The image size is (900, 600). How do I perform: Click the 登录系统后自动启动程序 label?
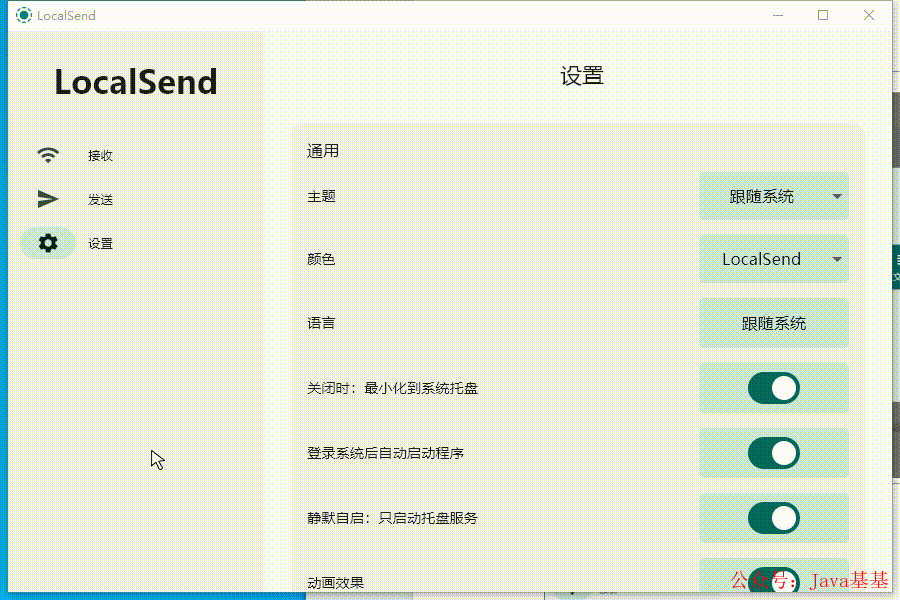(x=385, y=453)
